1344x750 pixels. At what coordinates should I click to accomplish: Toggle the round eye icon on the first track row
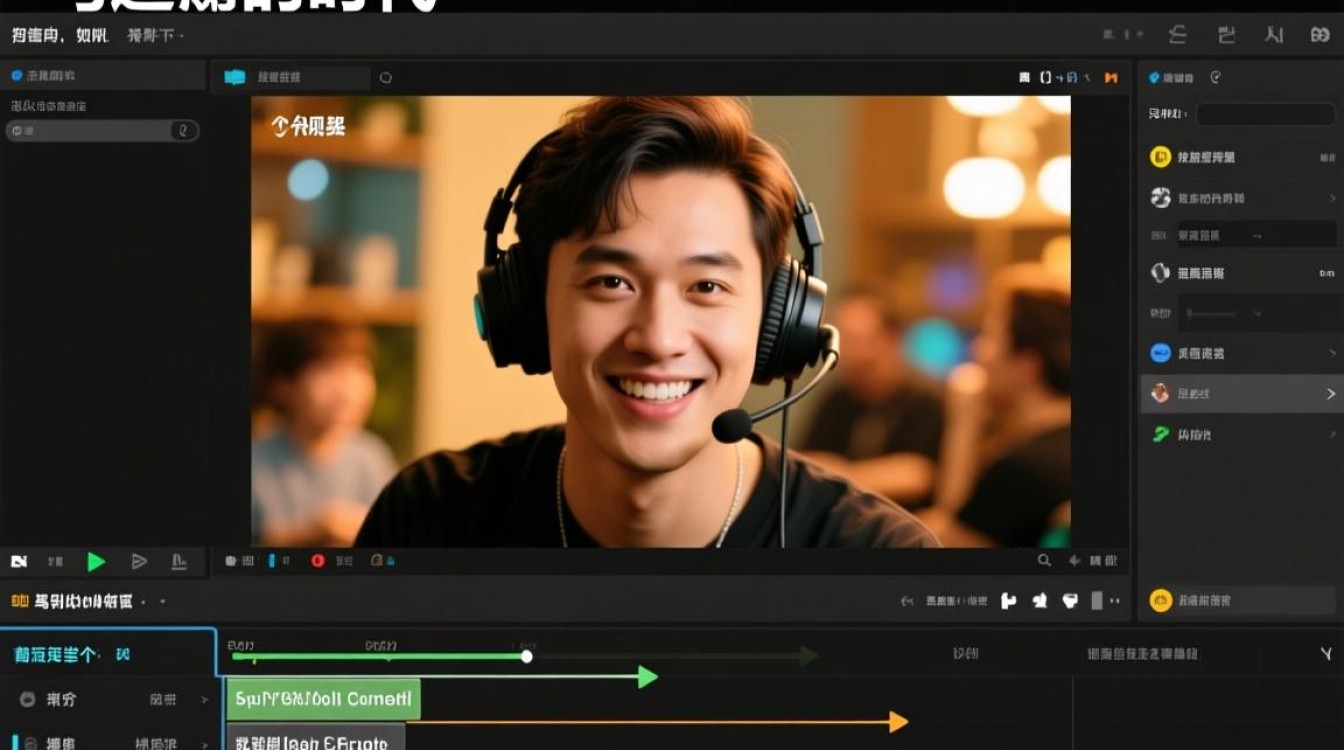click(x=28, y=699)
